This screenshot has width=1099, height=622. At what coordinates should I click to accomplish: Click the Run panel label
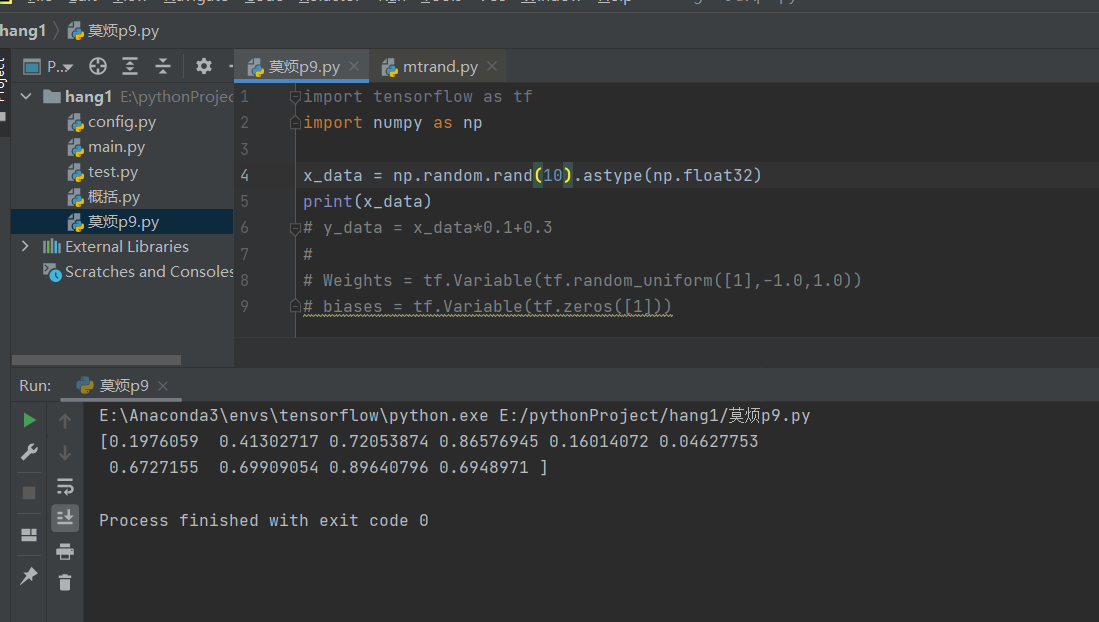35,386
